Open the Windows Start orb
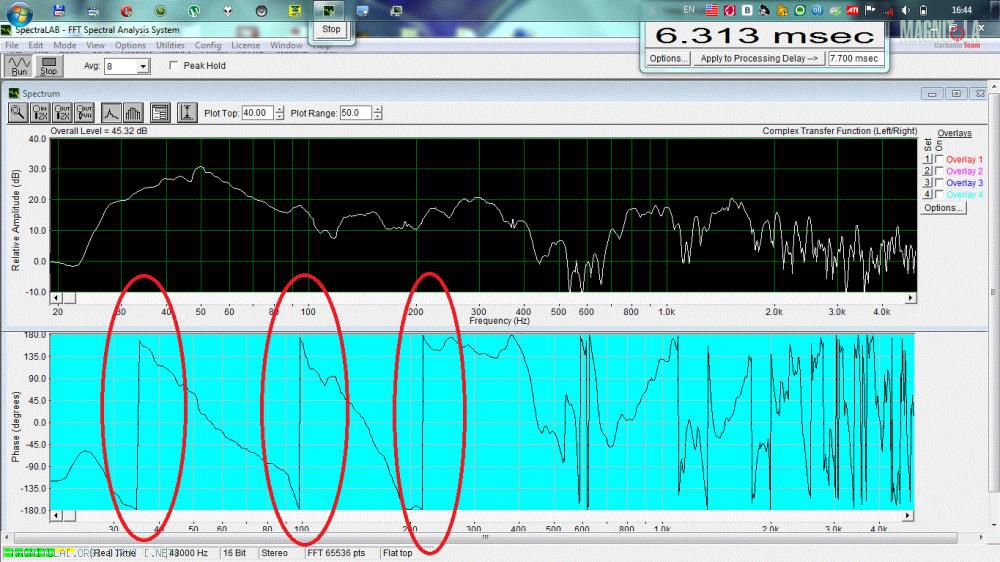The width and height of the screenshot is (1000, 562). pyautogui.click(x=19, y=11)
